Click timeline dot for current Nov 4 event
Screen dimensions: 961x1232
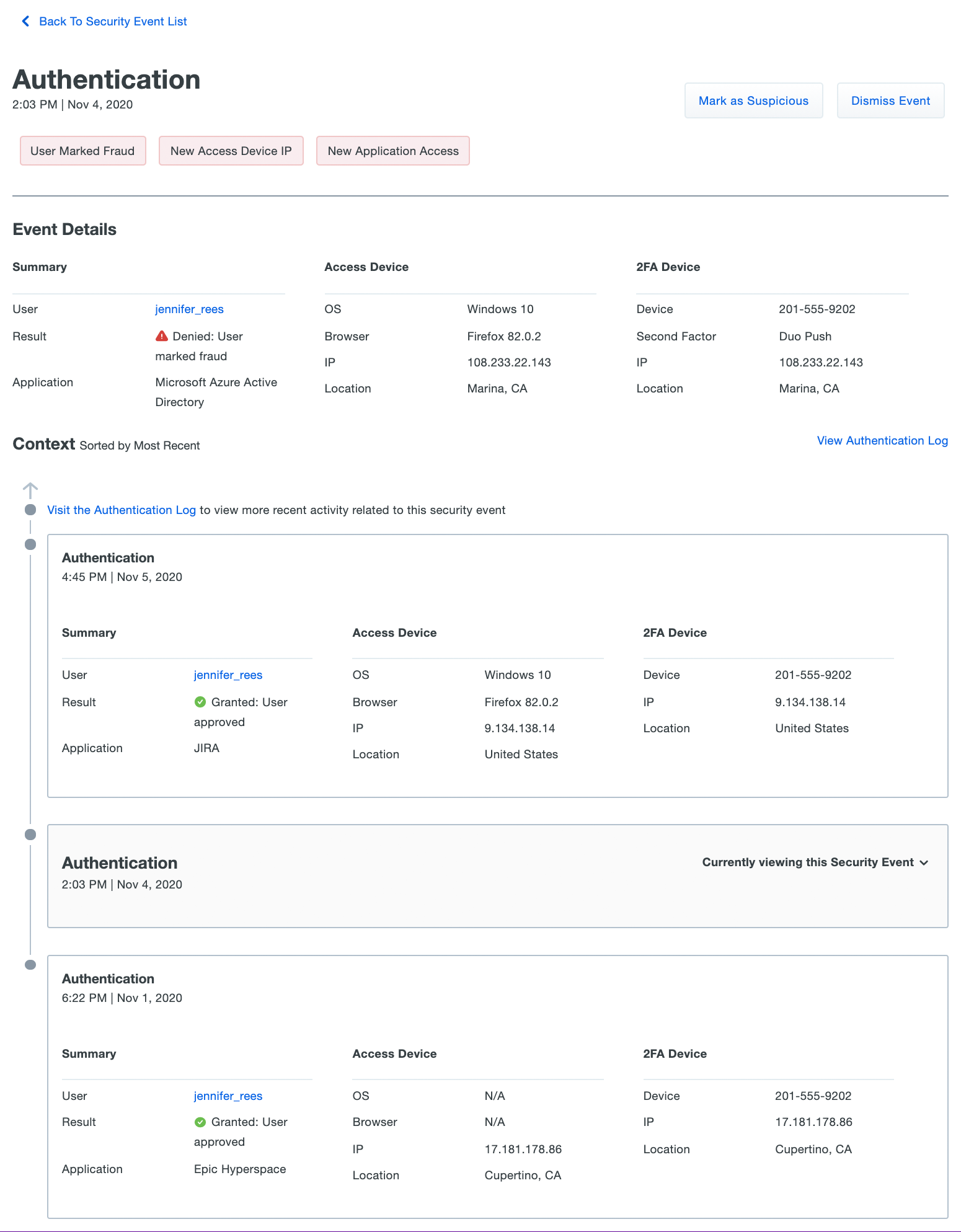[x=30, y=835]
